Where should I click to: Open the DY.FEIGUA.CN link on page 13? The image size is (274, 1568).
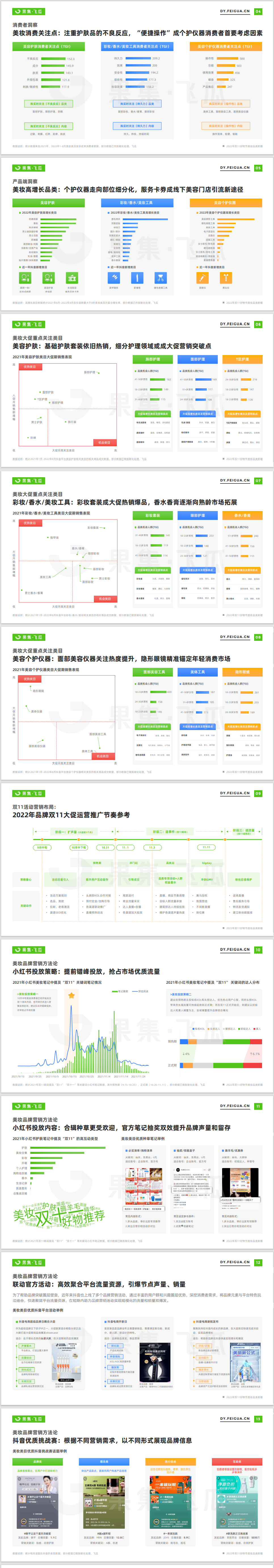tap(235, 1419)
